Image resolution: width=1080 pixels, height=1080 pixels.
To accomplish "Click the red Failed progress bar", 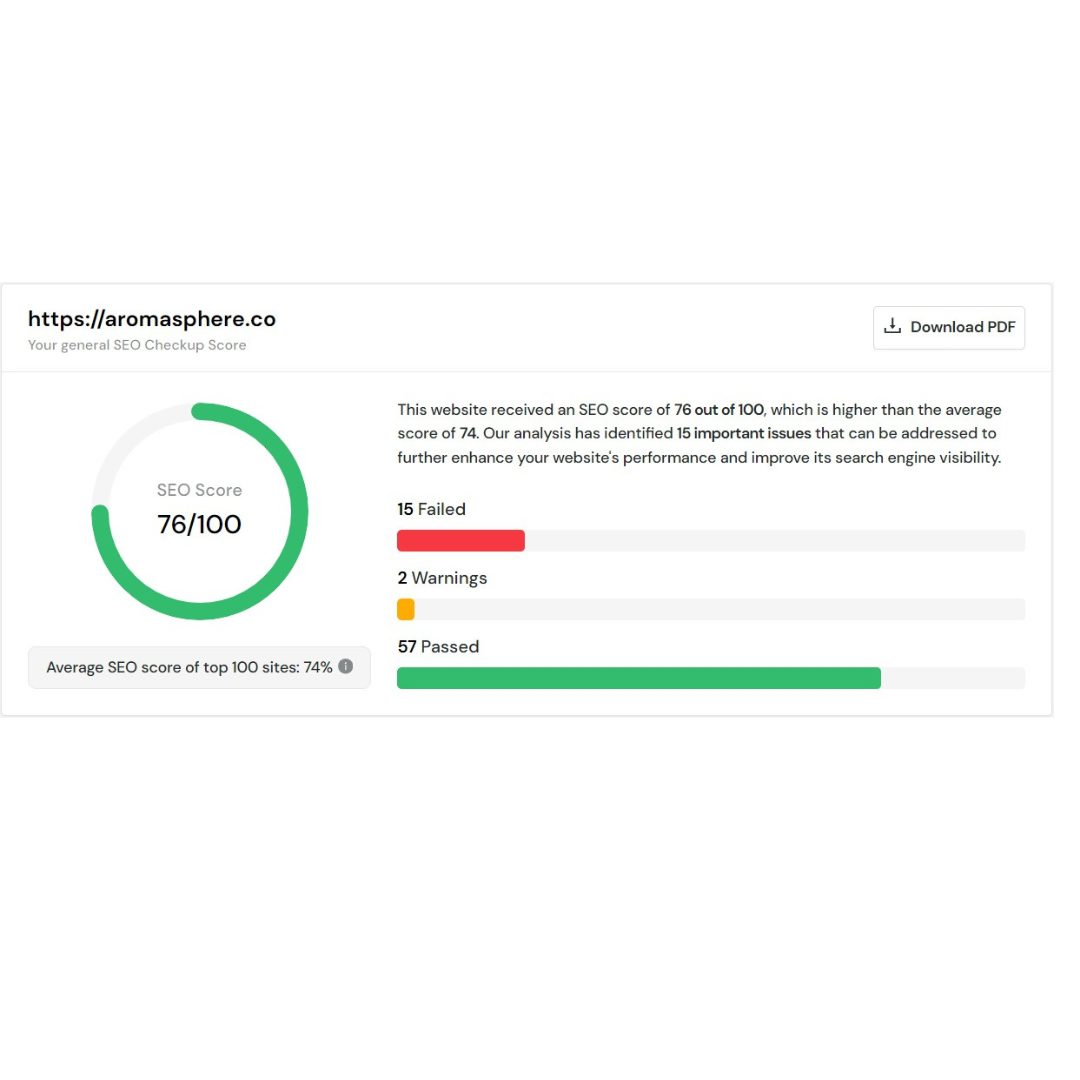I will pos(461,541).
